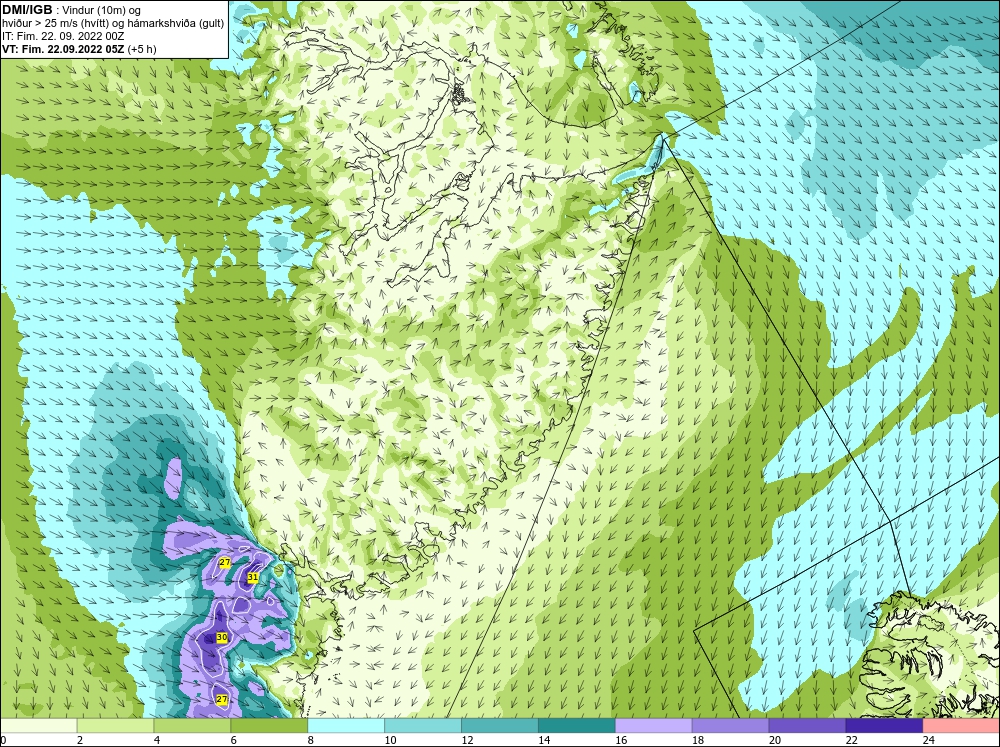Click the 8–10 m/s light cyan legend swatch
Screen dimensions: 1000x747
(x=346, y=726)
